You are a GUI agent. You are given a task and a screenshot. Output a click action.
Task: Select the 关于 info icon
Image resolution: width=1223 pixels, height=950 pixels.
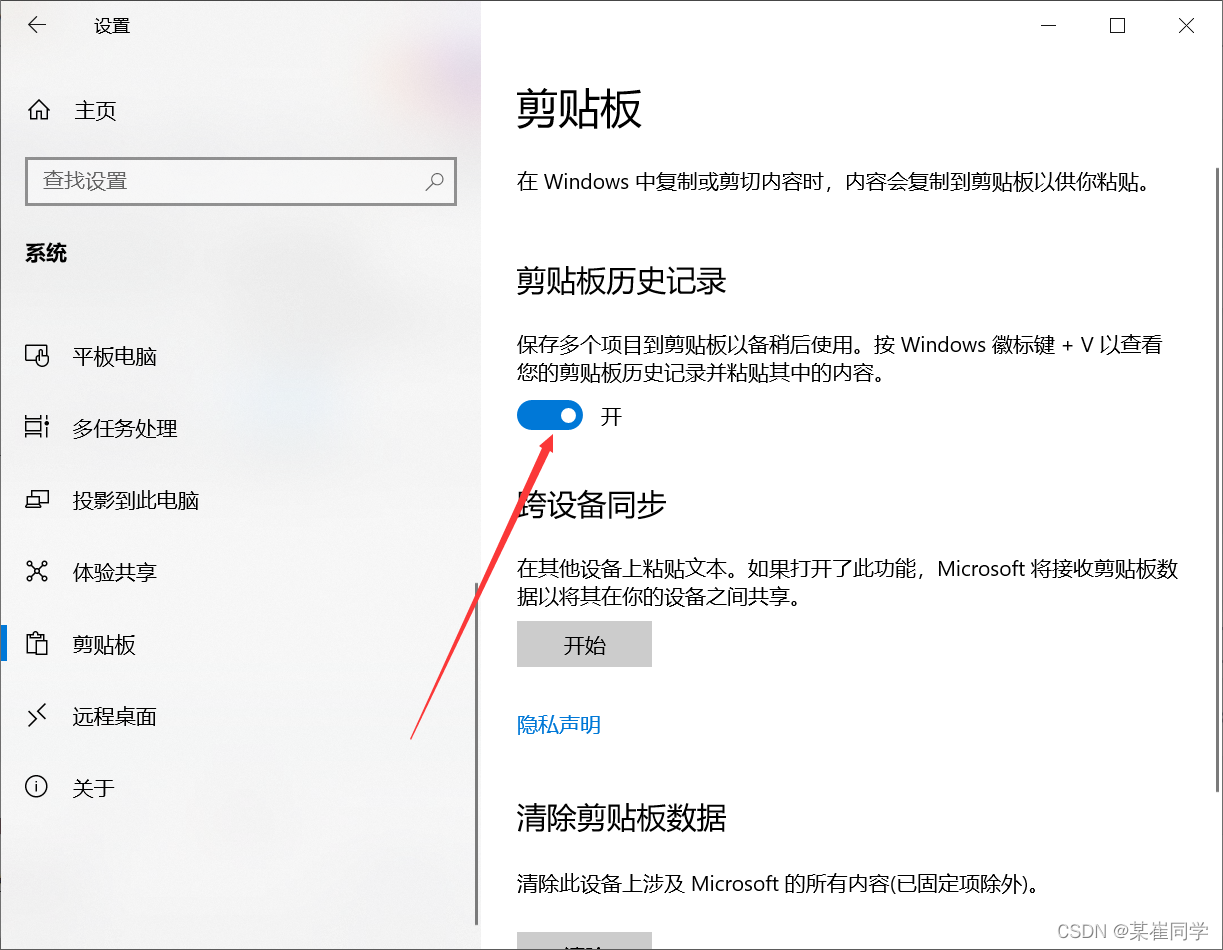37,787
